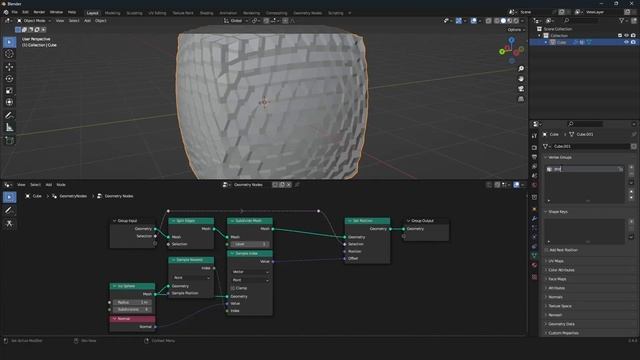Screen dimensions: 640x360
Task: Select the Add Cube tool in viewport toolbar
Action: click(x=9, y=141)
